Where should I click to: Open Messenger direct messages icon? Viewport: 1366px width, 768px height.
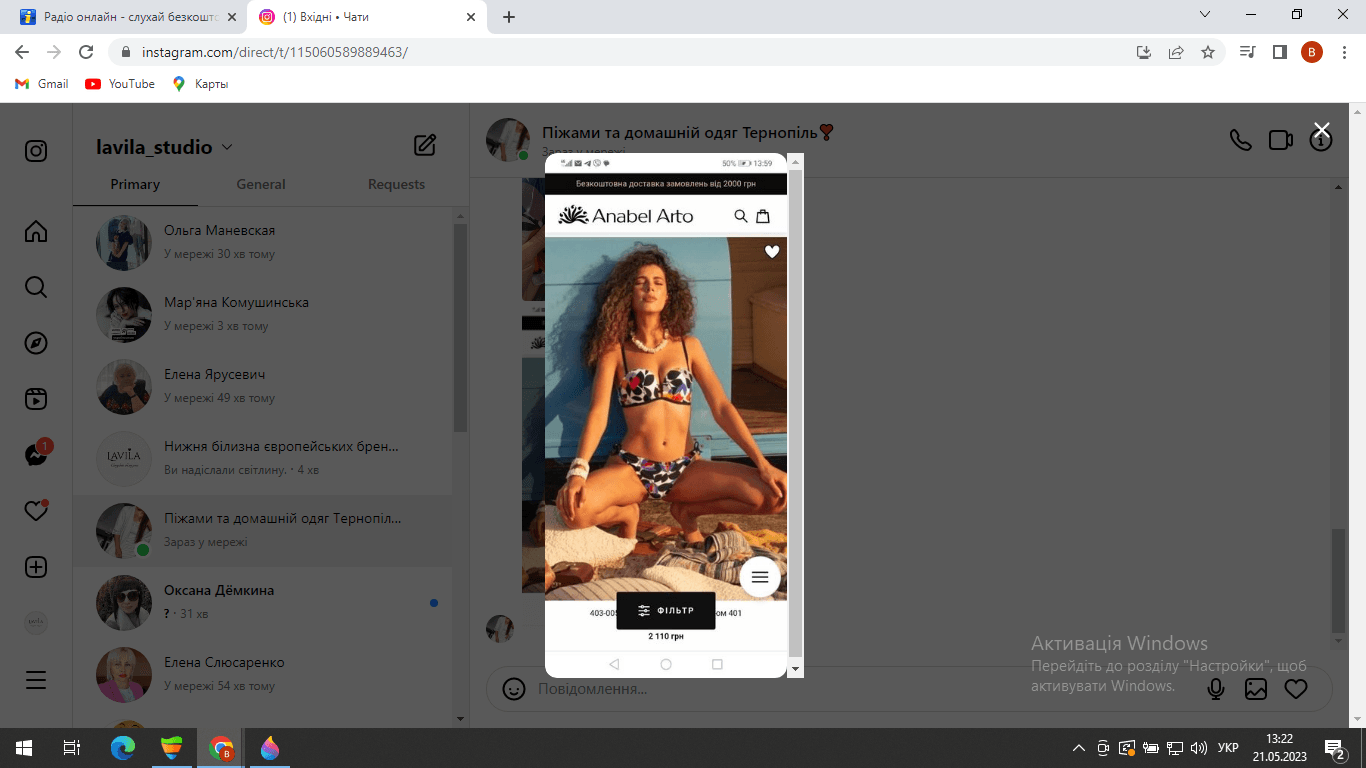click(36, 455)
